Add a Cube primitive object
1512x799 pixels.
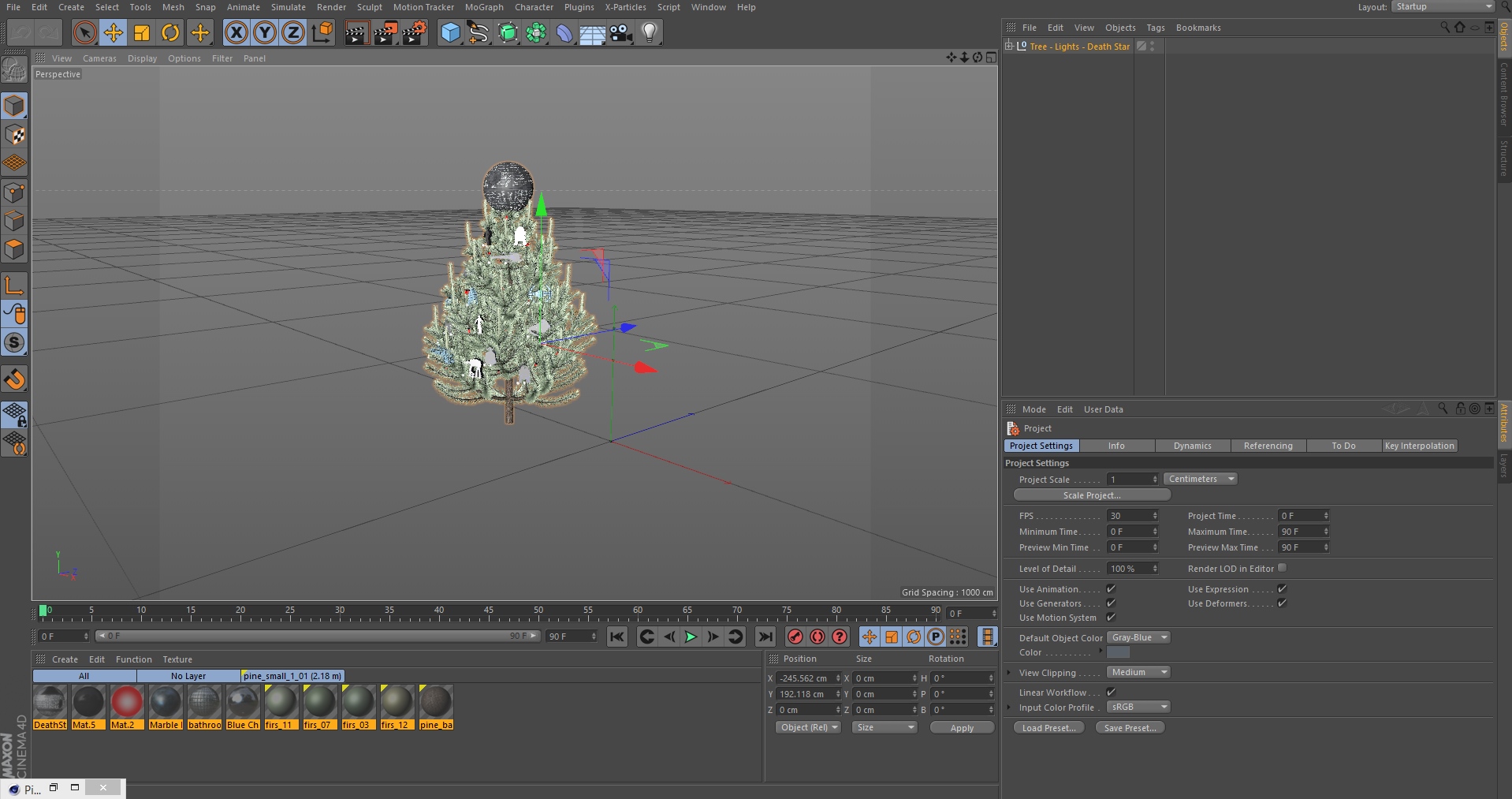450,32
